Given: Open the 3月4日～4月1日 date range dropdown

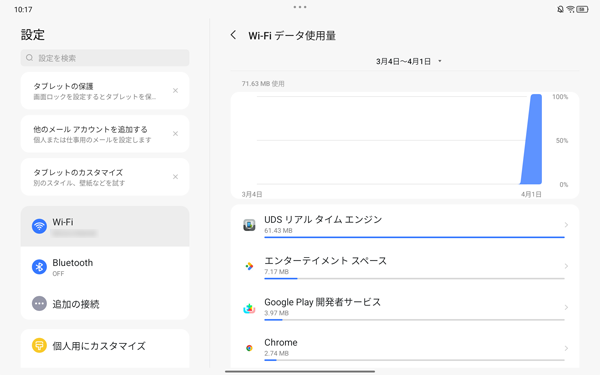Looking at the screenshot, I should (x=409, y=61).
